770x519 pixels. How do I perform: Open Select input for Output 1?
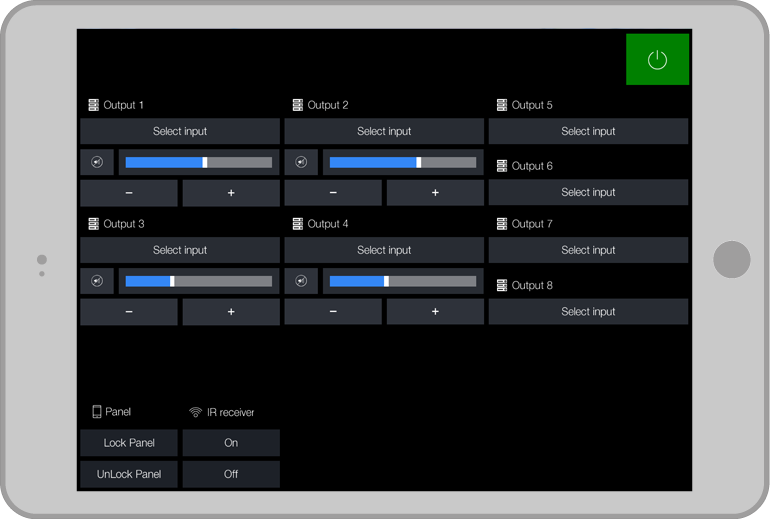point(180,131)
